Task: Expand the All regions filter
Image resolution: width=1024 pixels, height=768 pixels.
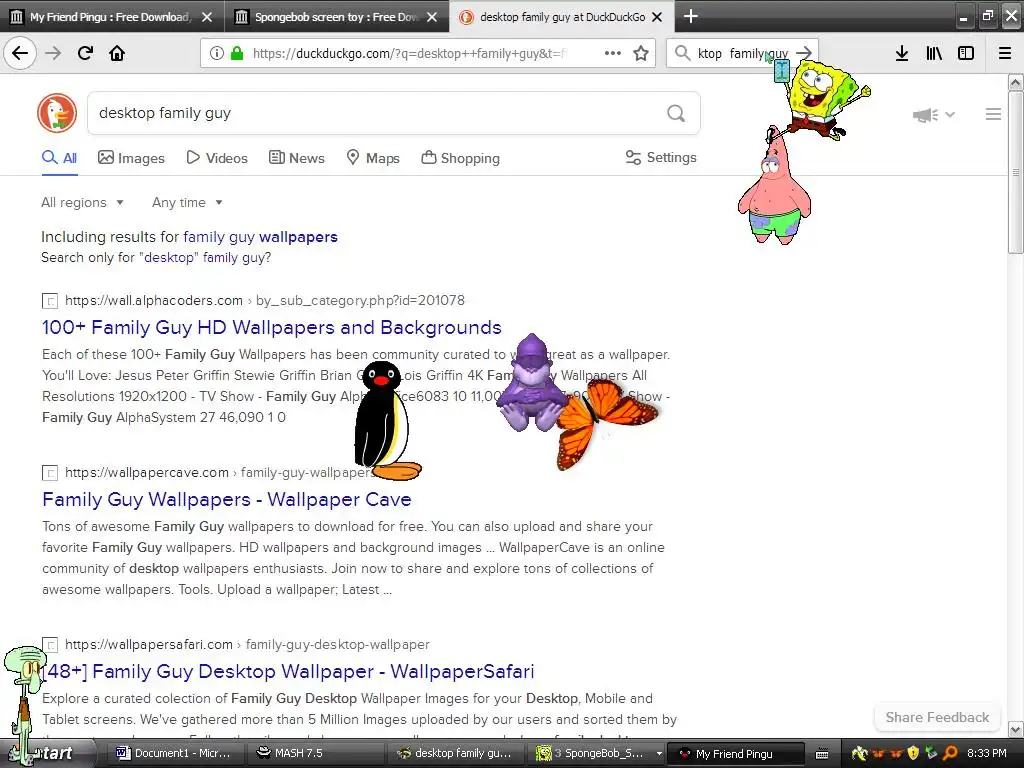Action: coord(82,202)
